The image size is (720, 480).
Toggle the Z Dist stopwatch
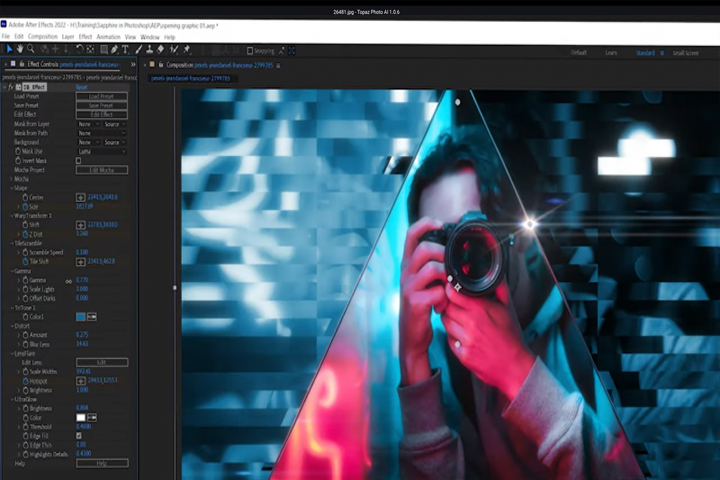pos(25,234)
